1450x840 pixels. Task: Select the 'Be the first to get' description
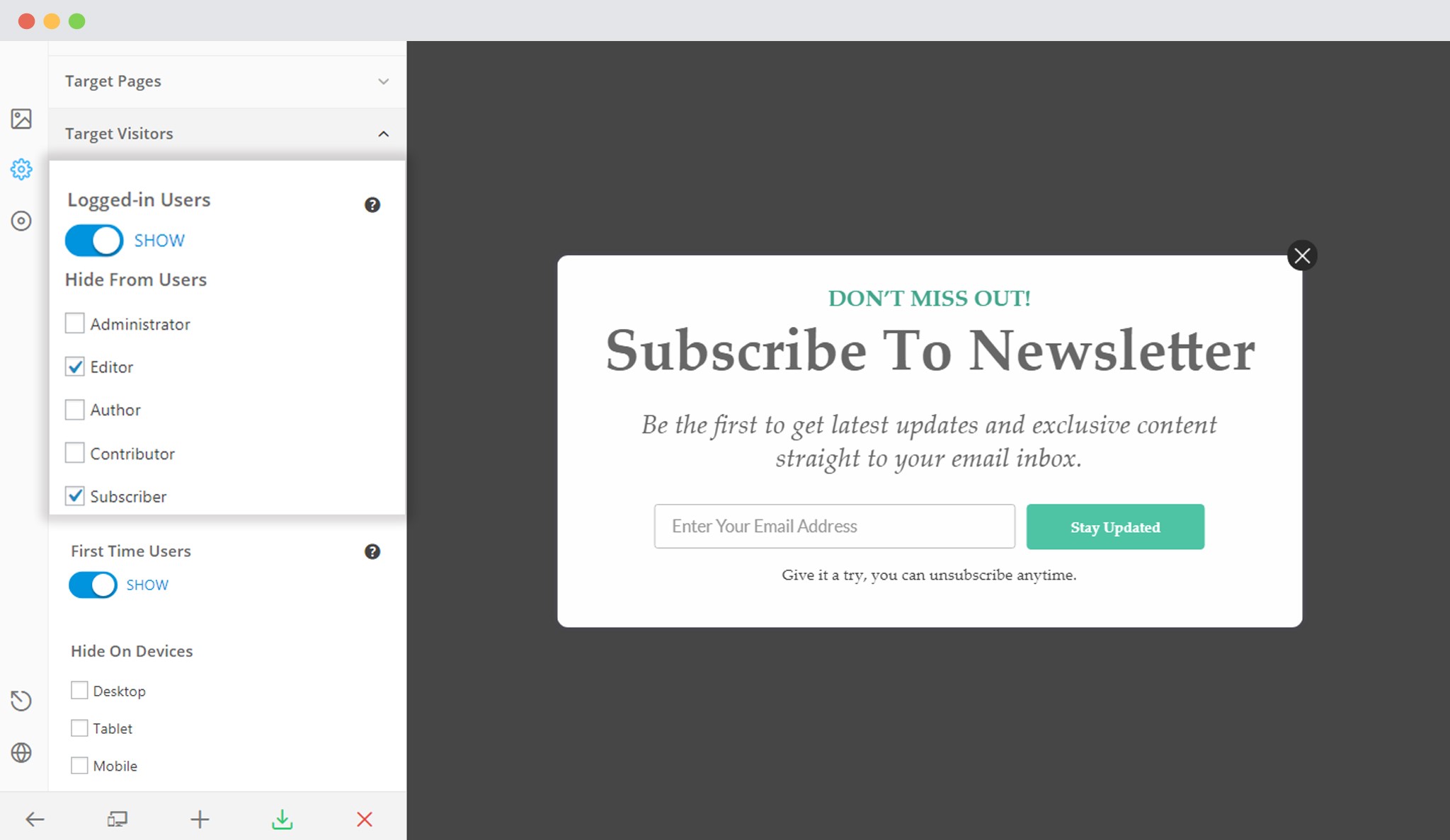929,442
